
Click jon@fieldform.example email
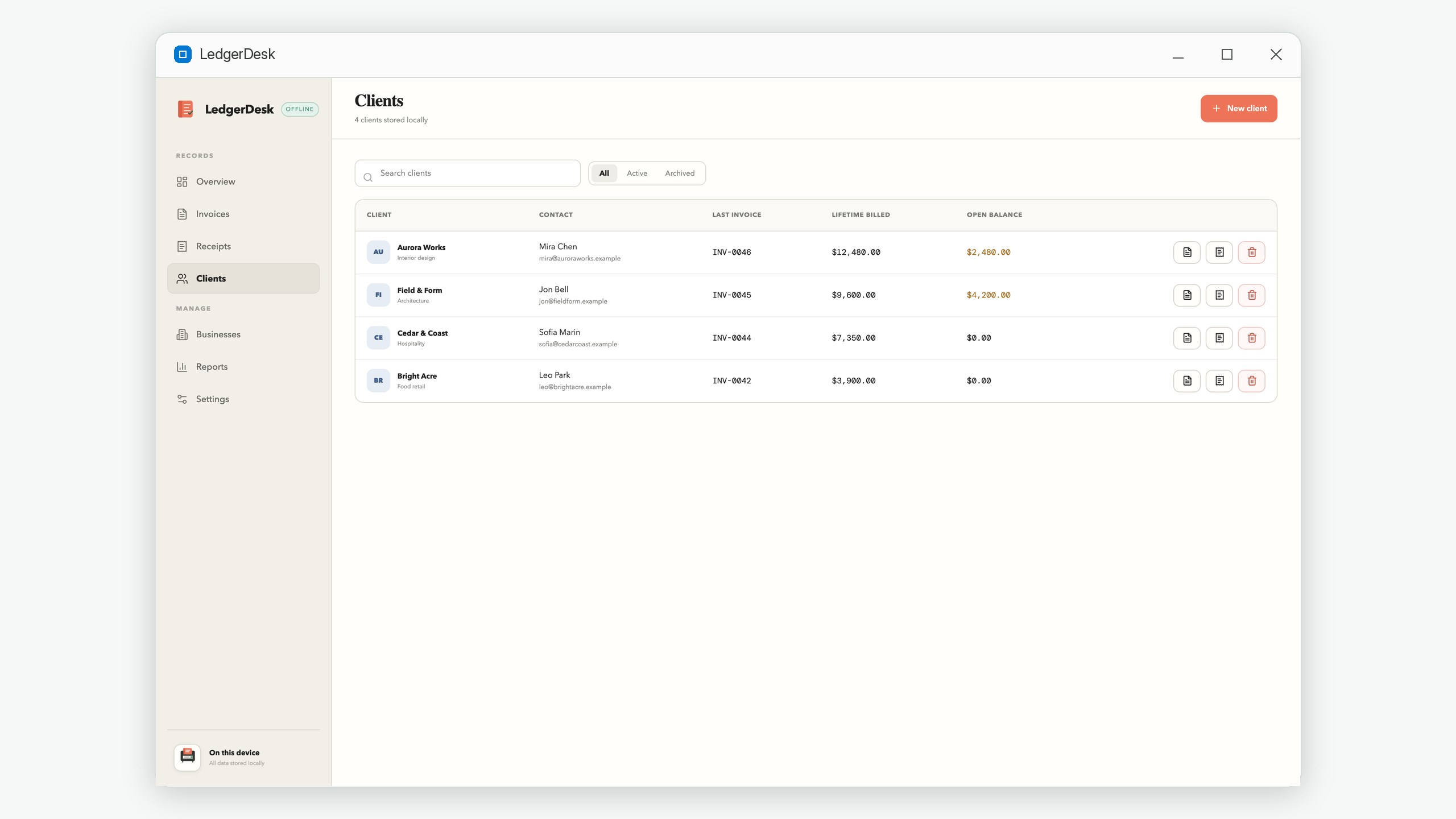(573, 301)
